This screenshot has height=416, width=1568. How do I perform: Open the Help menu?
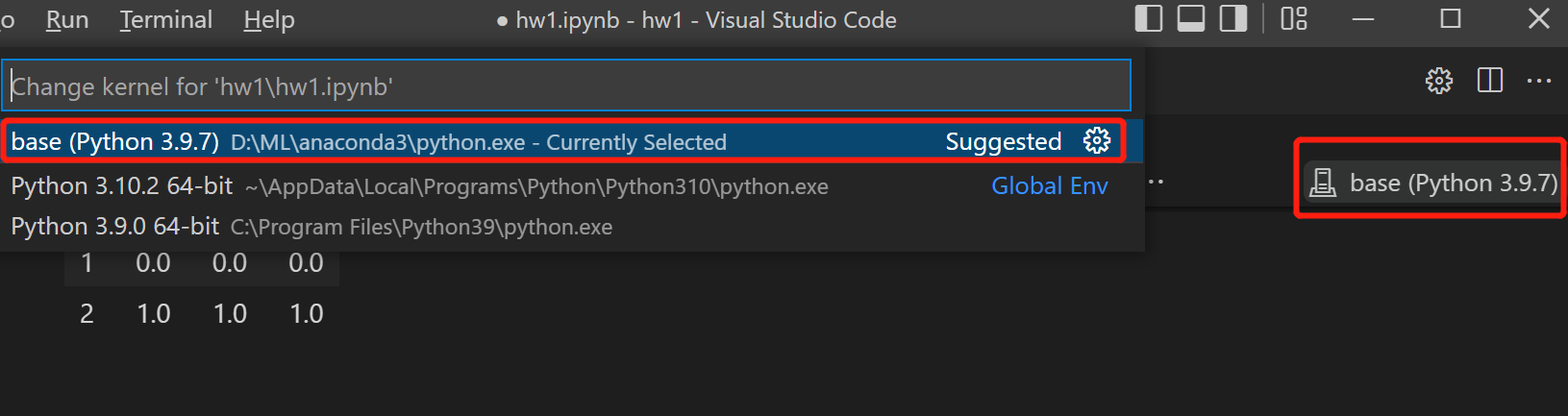[269, 20]
